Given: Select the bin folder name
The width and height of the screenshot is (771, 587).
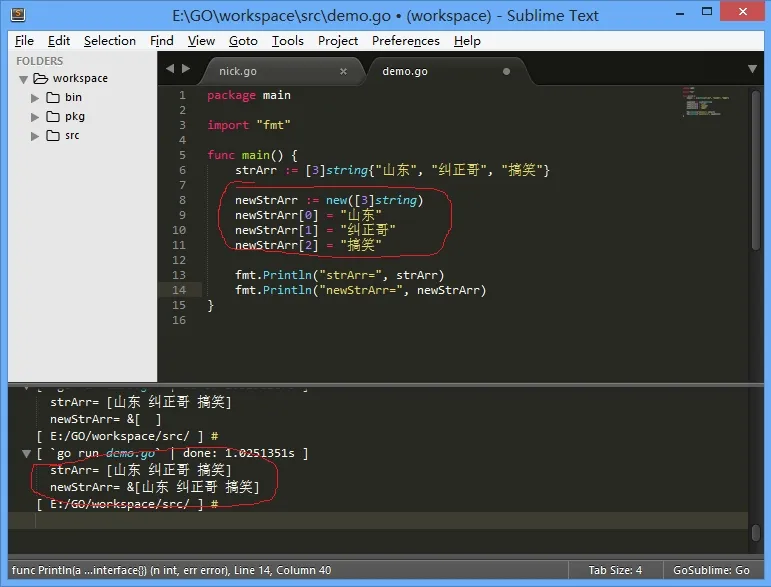Looking at the screenshot, I should (73, 97).
